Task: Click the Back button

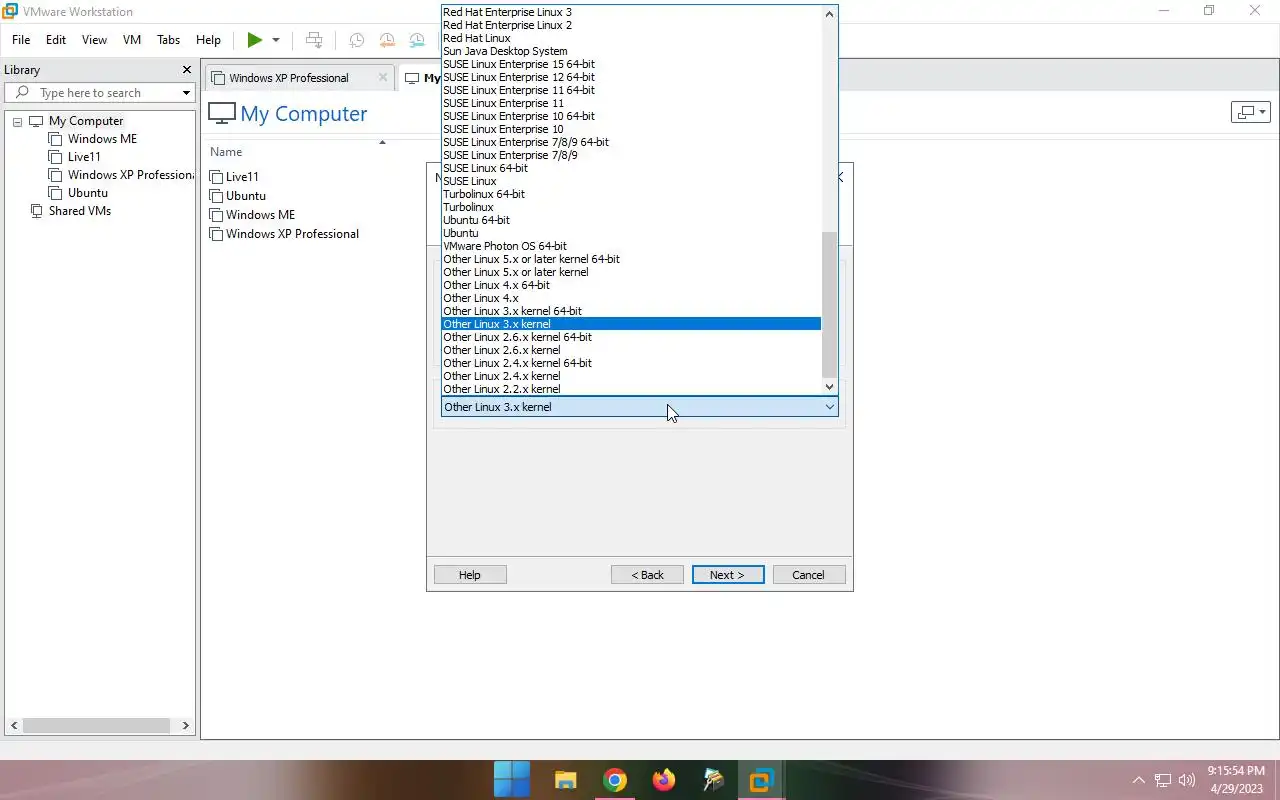Action: pos(647,575)
